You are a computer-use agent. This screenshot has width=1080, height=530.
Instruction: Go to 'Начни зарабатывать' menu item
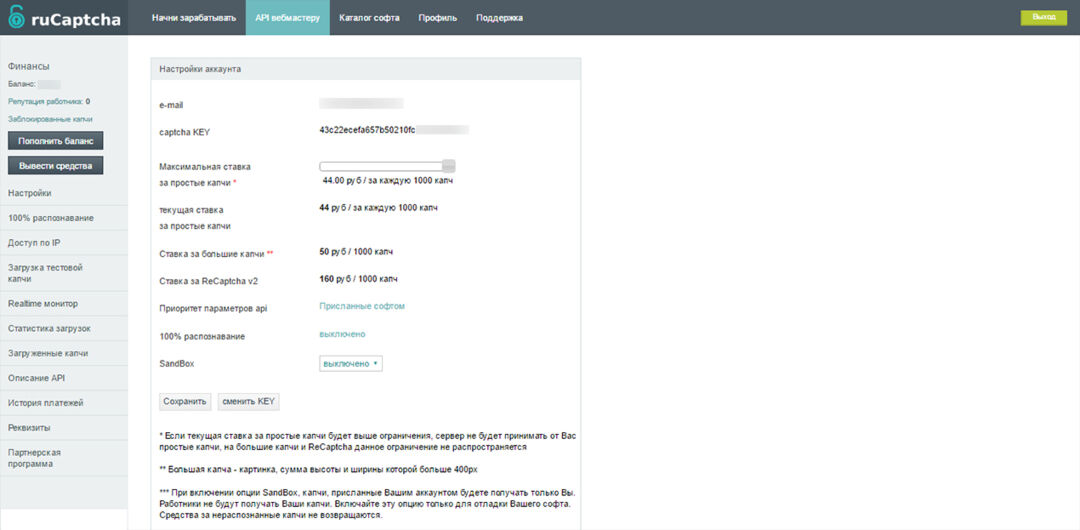click(194, 17)
